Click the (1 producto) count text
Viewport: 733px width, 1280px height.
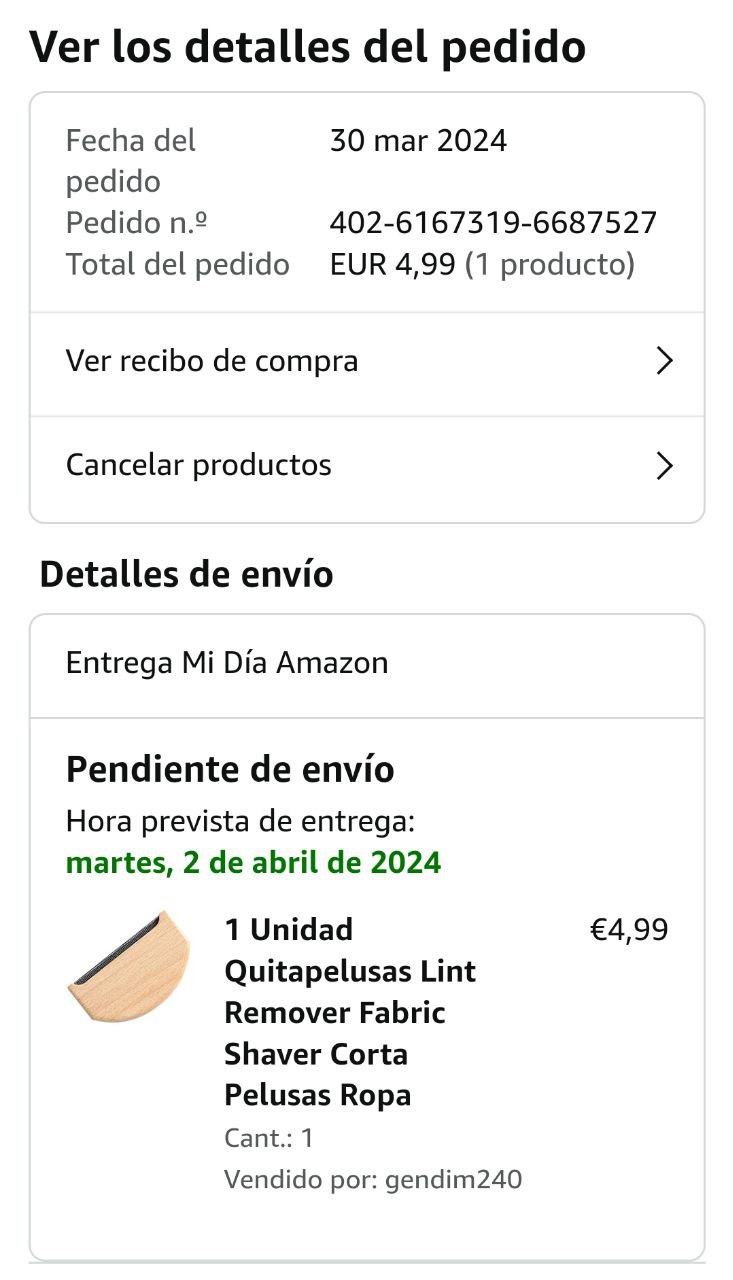pos(550,265)
